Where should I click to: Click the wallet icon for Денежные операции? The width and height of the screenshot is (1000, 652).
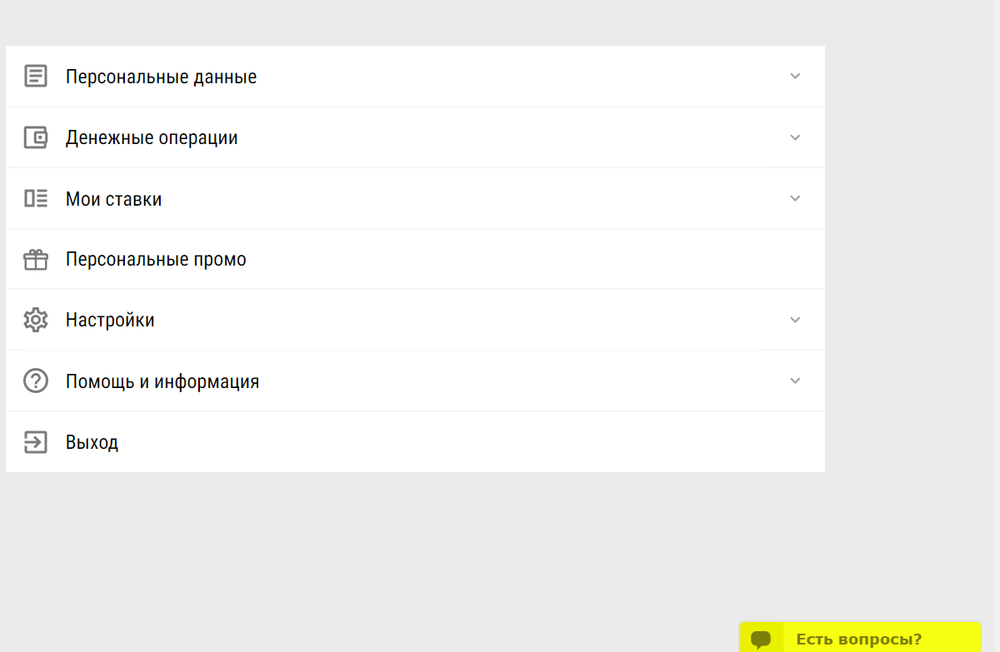pyautogui.click(x=36, y=138)
